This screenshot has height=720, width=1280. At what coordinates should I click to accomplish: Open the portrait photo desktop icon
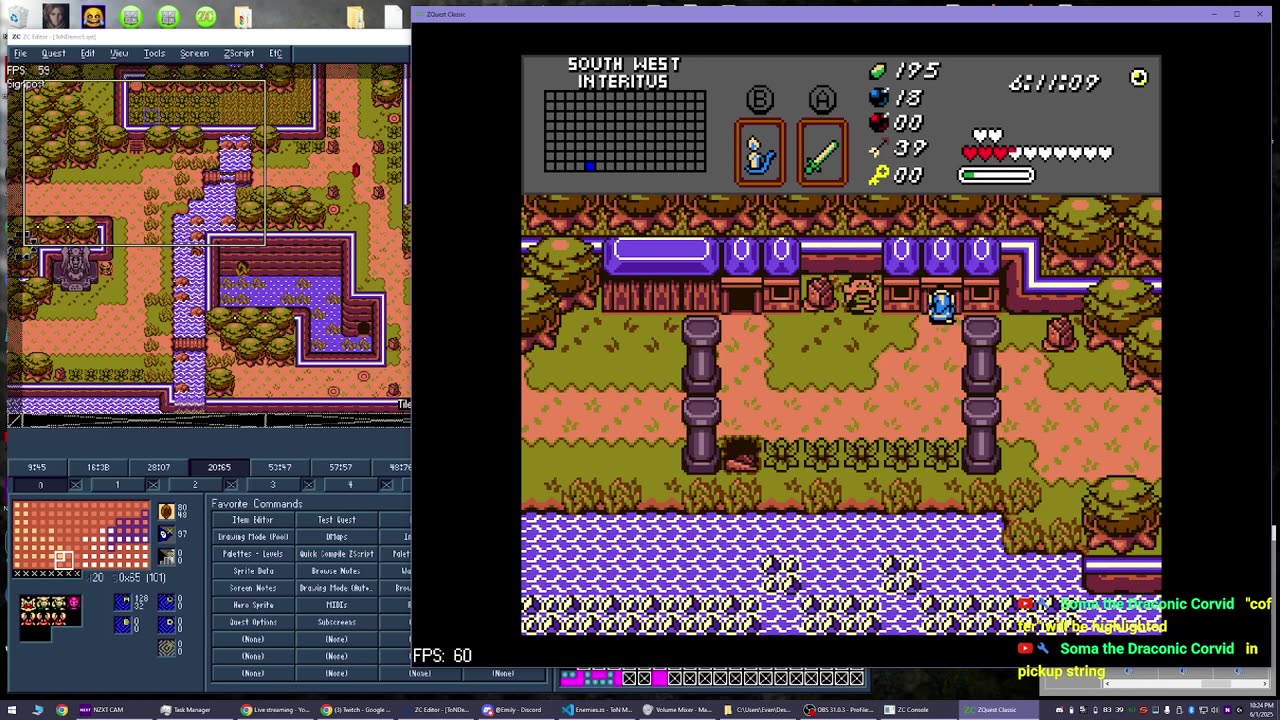pyautogui.click(x=55, y=17)
